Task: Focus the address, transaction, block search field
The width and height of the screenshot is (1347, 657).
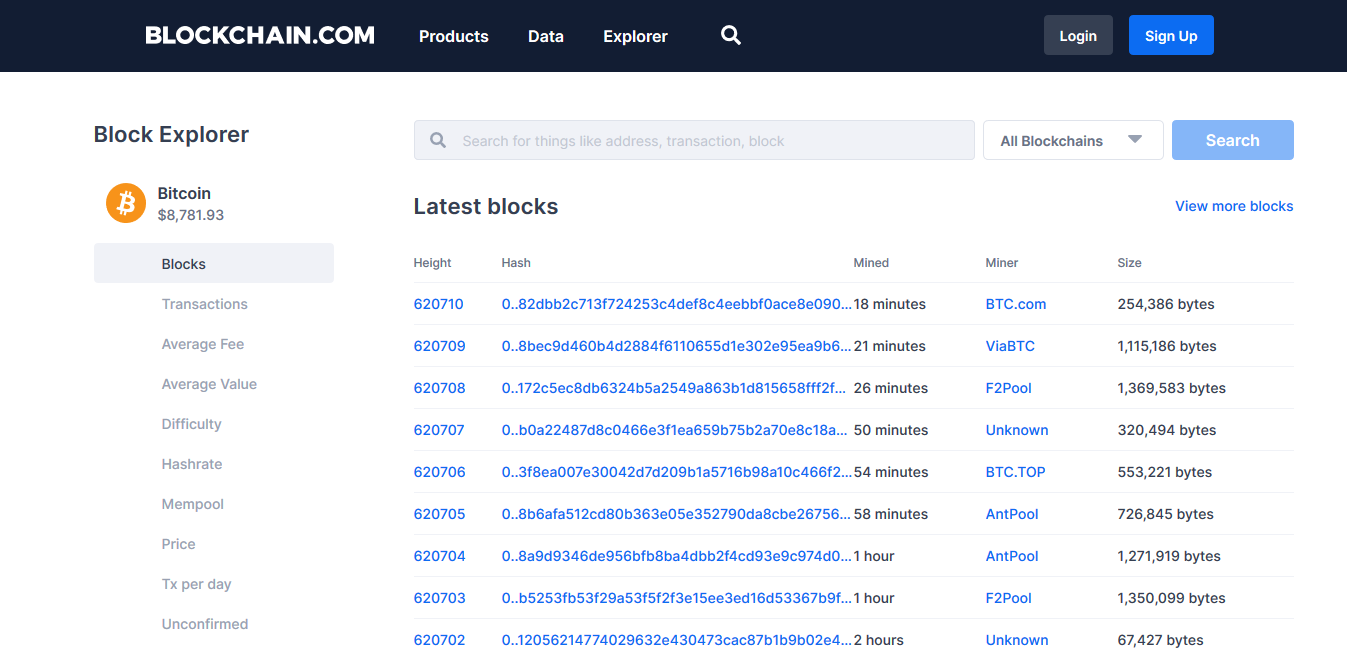Action: point(694,140)
